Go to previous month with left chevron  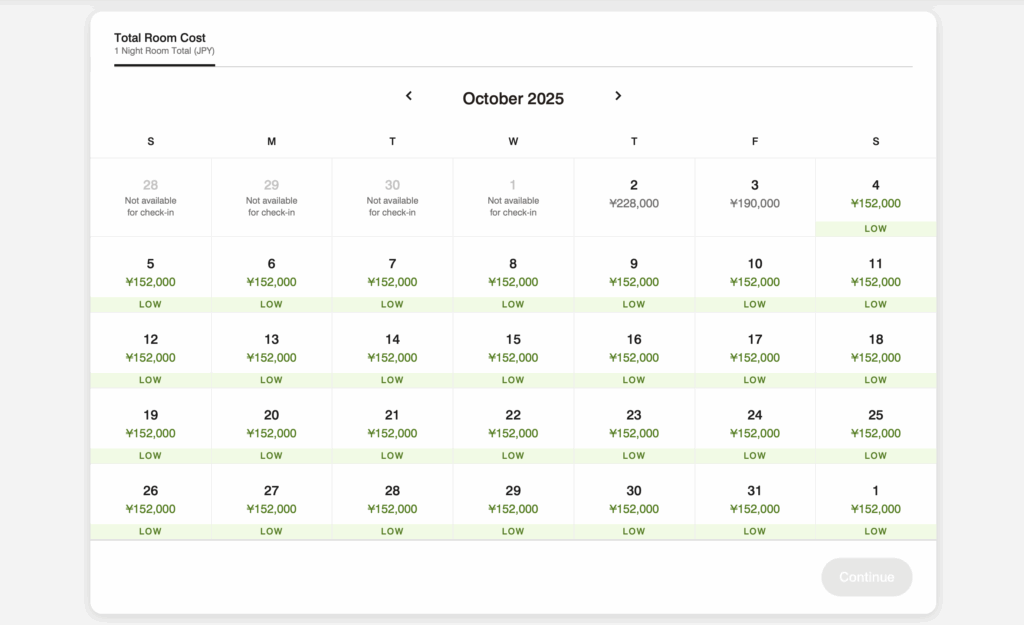pos(408,96)
